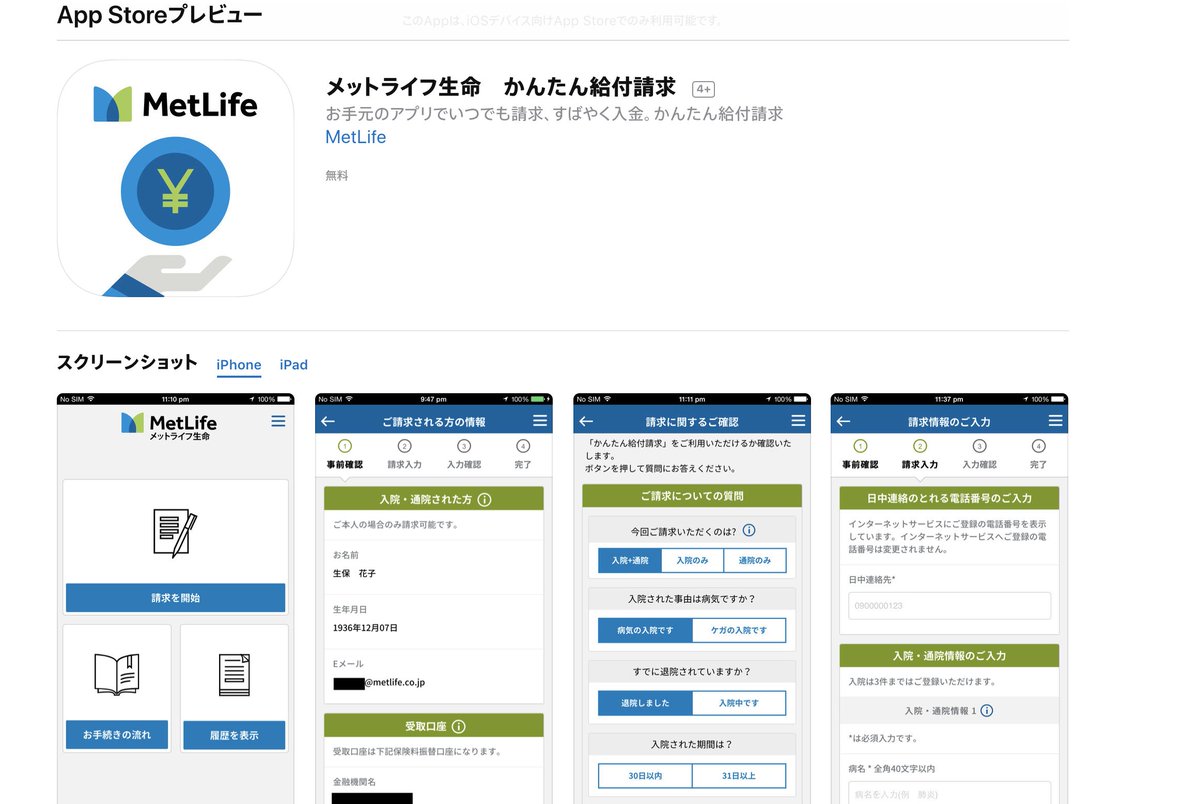Viewport: 1200px width, 804px height.
Task: Click the document and pen icon
Action: click(175, 532)
